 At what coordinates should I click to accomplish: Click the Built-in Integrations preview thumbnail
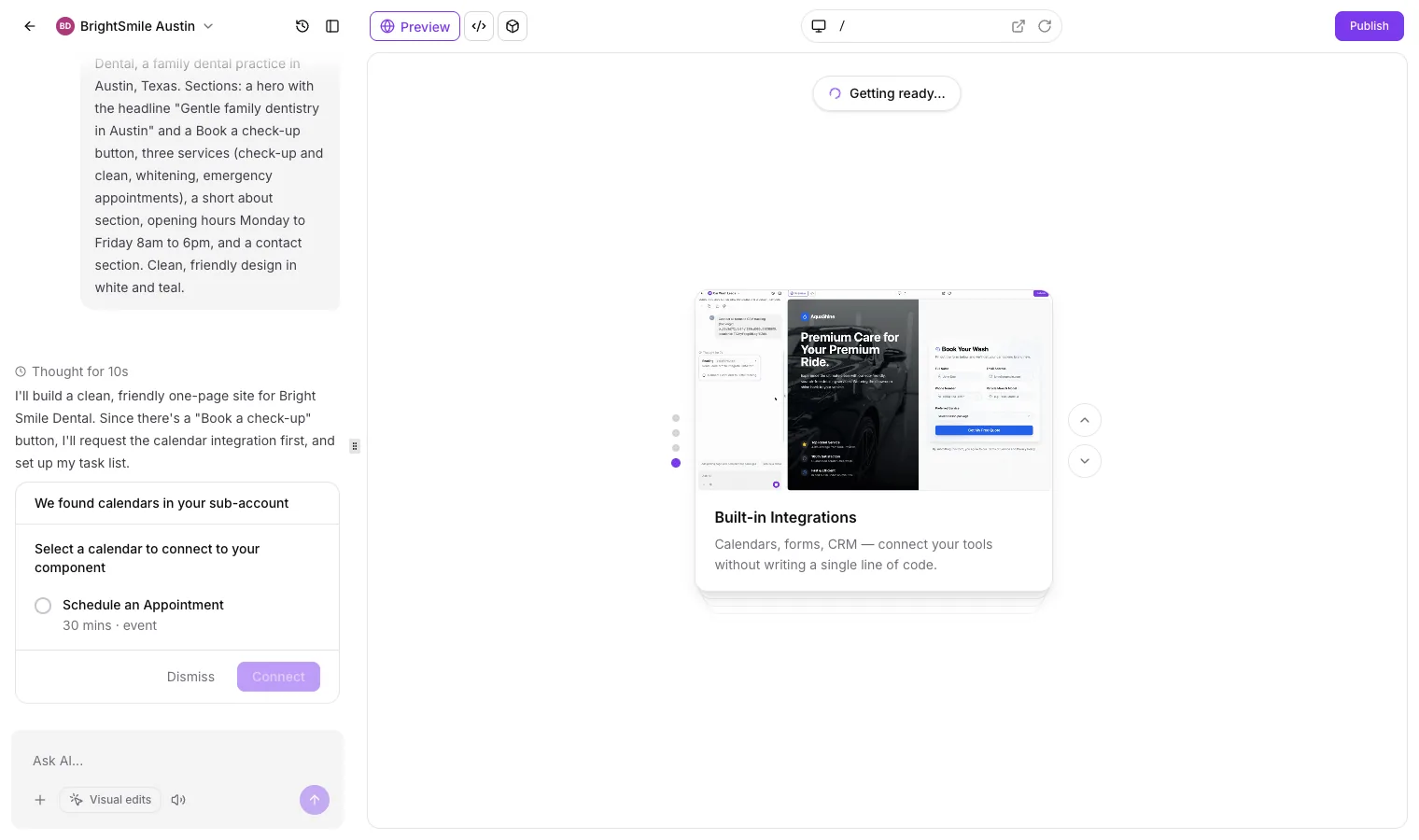click(874, 390)
